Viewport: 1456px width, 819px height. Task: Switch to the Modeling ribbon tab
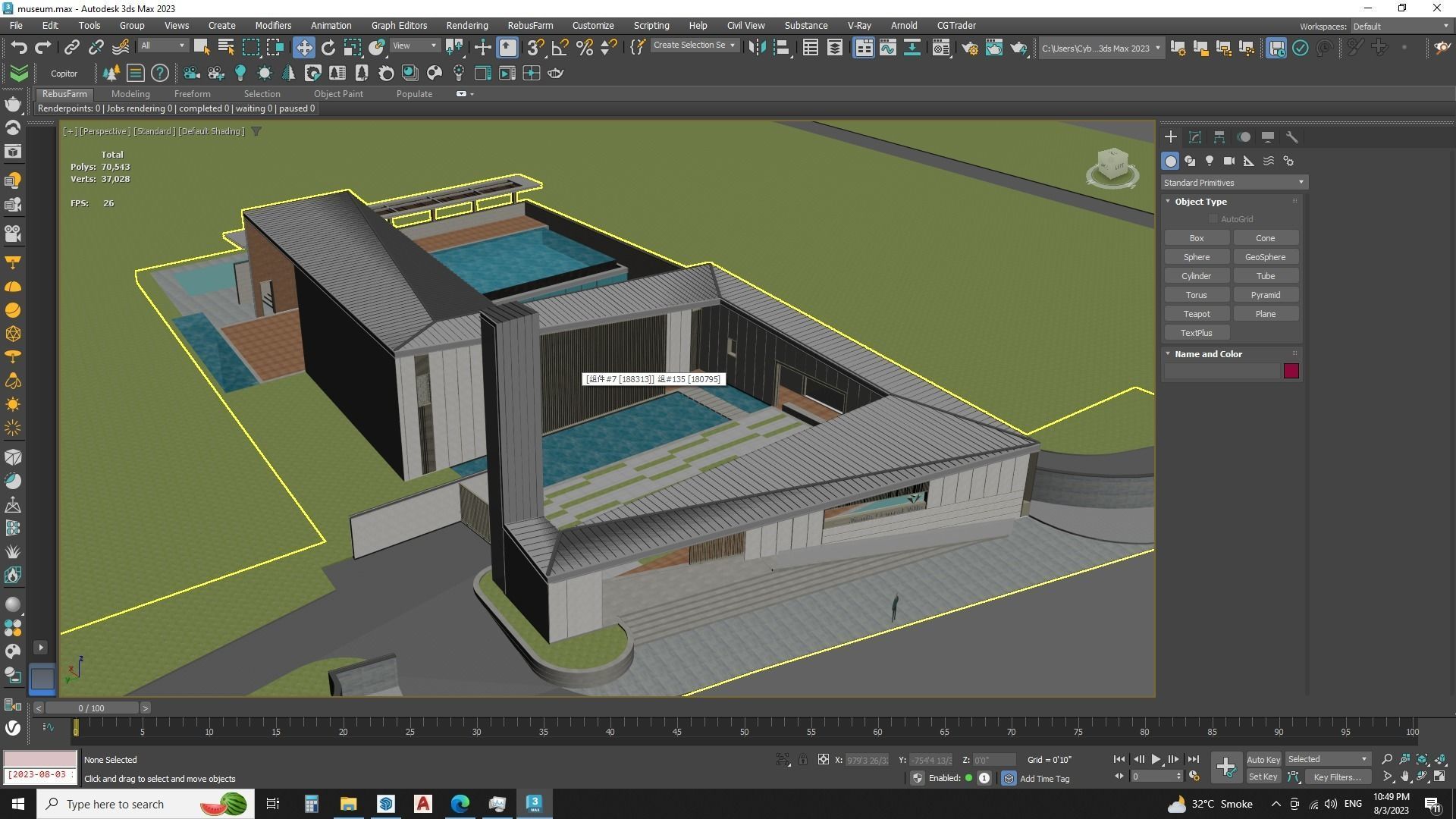[130, 94]
